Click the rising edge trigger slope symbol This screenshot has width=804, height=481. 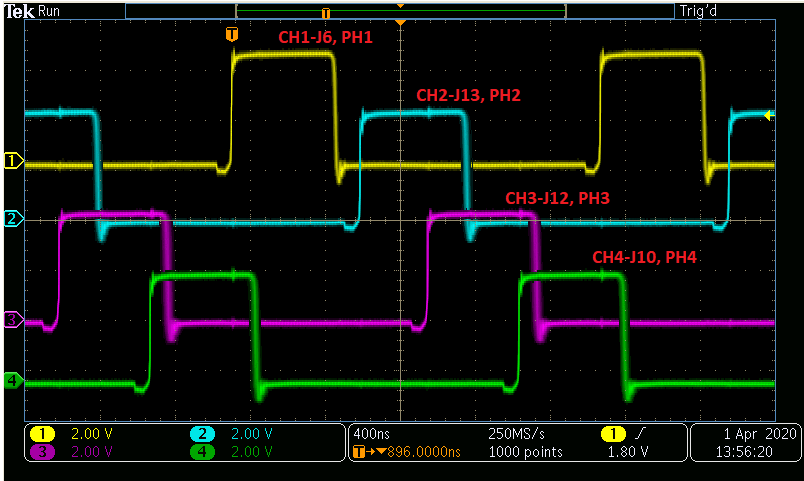pyautogui.click(x=639, y=434)
